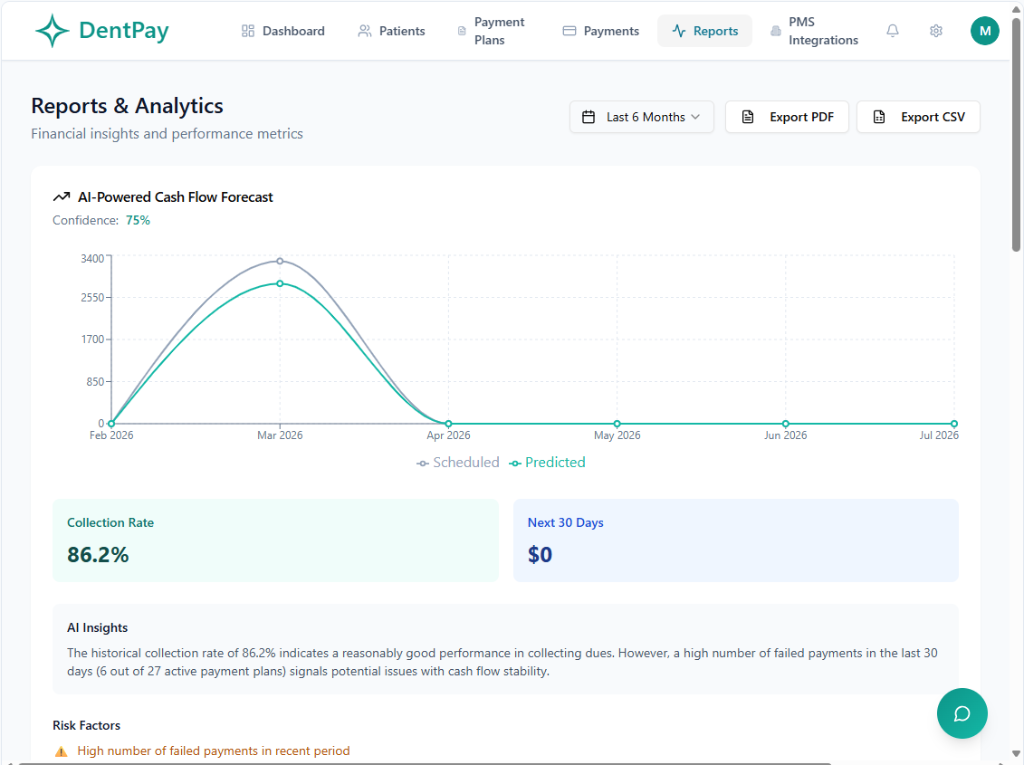Click the Next 30 Days $0 card
This screenshot has width=1024, height=765.
736,540
